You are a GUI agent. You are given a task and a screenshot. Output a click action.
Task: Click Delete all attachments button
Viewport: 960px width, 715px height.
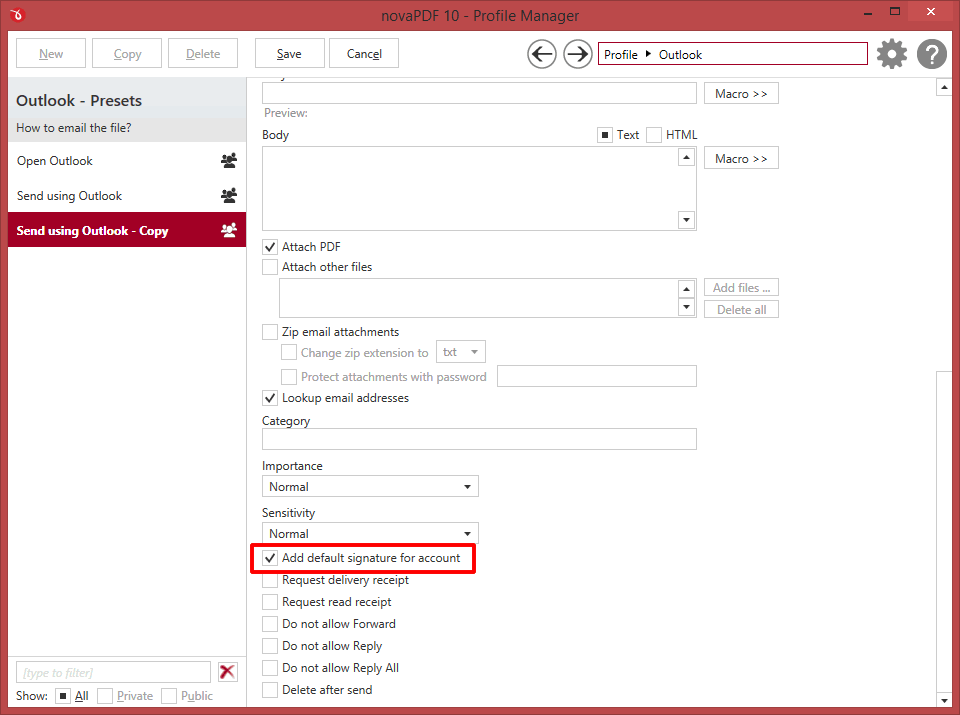coord(741,310)
